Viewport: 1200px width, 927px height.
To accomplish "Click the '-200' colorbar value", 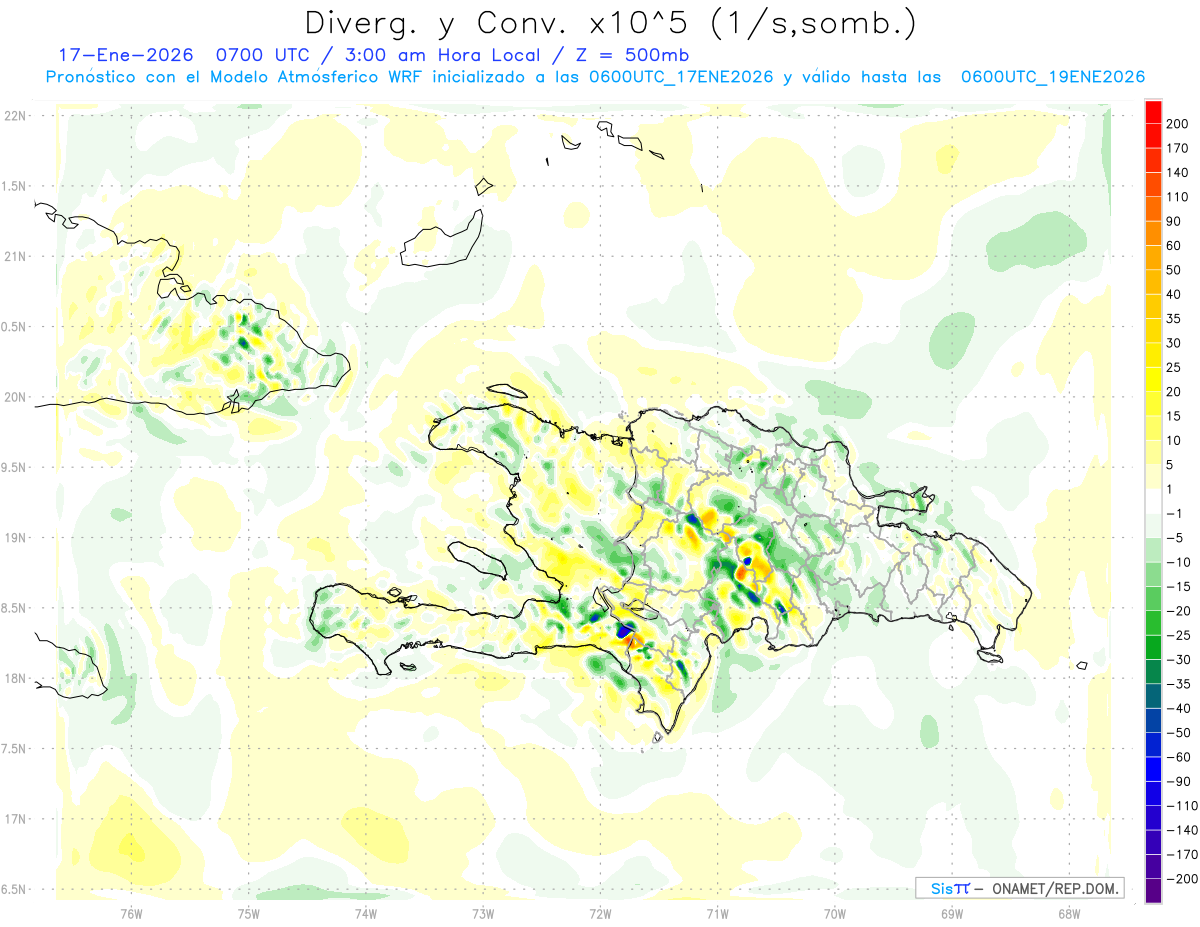I will 1180,878.
